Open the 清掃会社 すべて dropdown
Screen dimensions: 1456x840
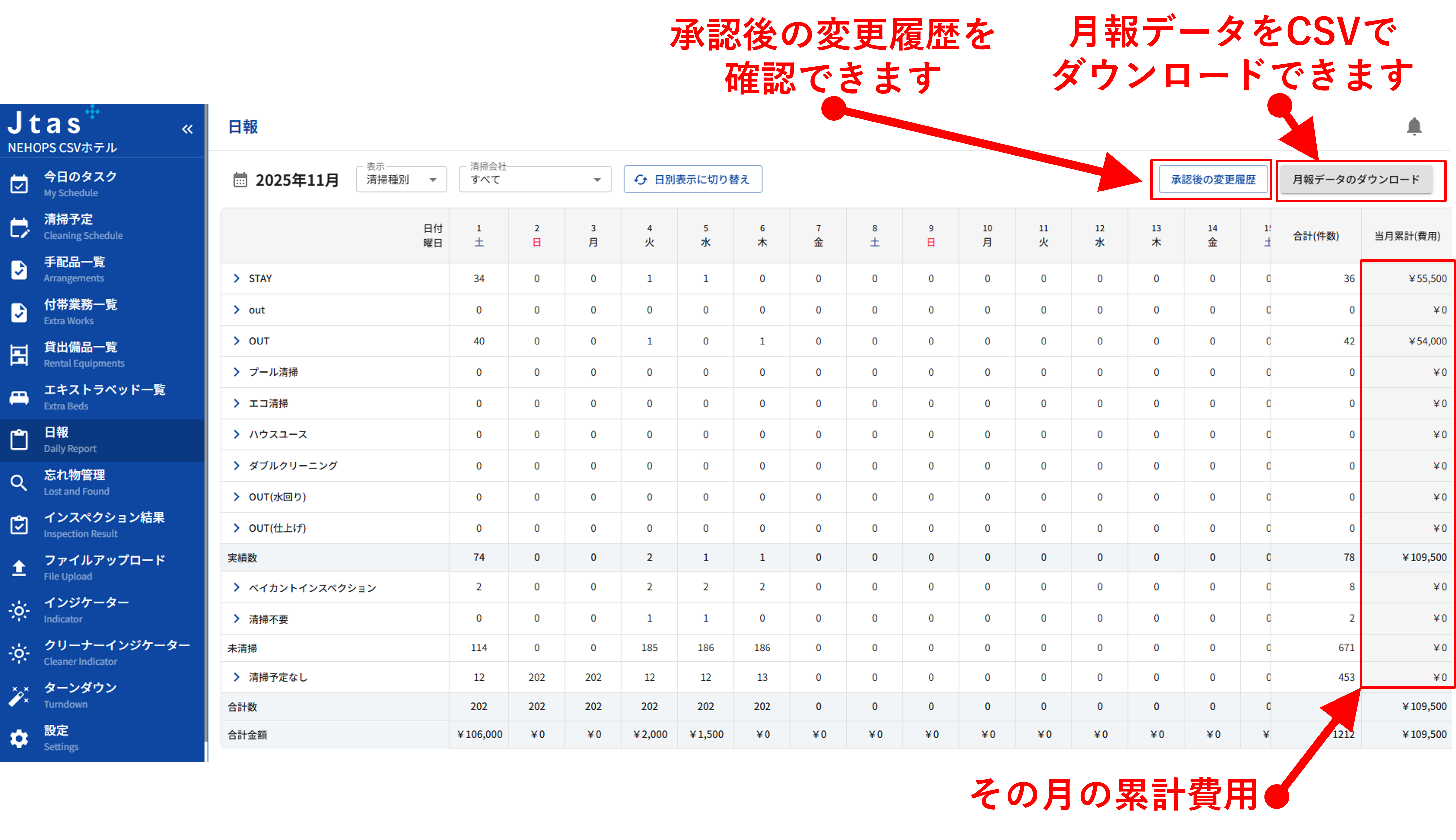[535, 180]
